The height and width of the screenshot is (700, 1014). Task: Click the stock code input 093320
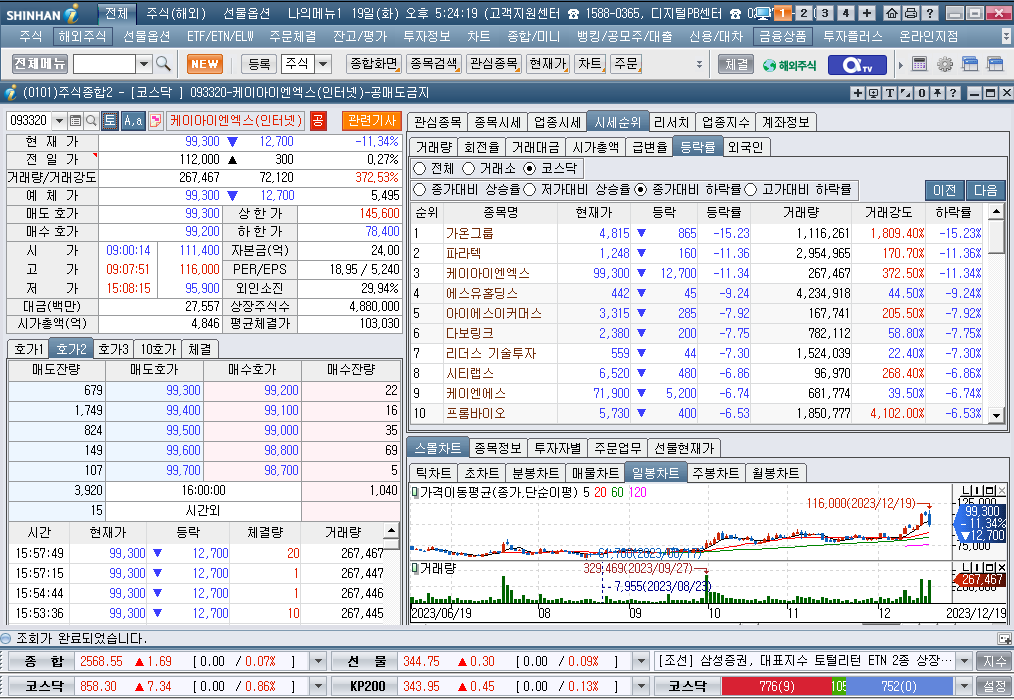coord(29,120)
